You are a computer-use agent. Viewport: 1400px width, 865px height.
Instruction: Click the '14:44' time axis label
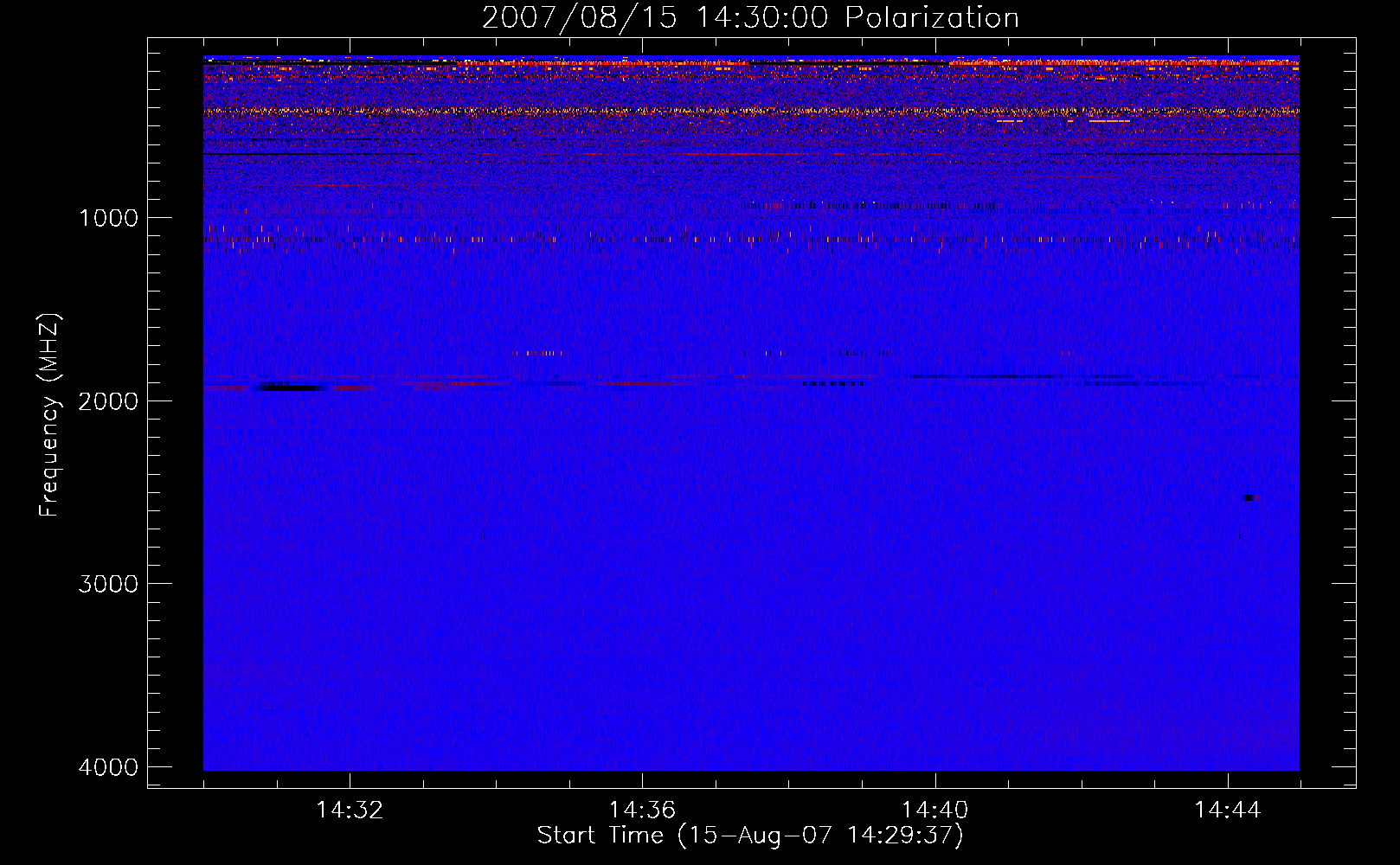[x=1227, y=811]
